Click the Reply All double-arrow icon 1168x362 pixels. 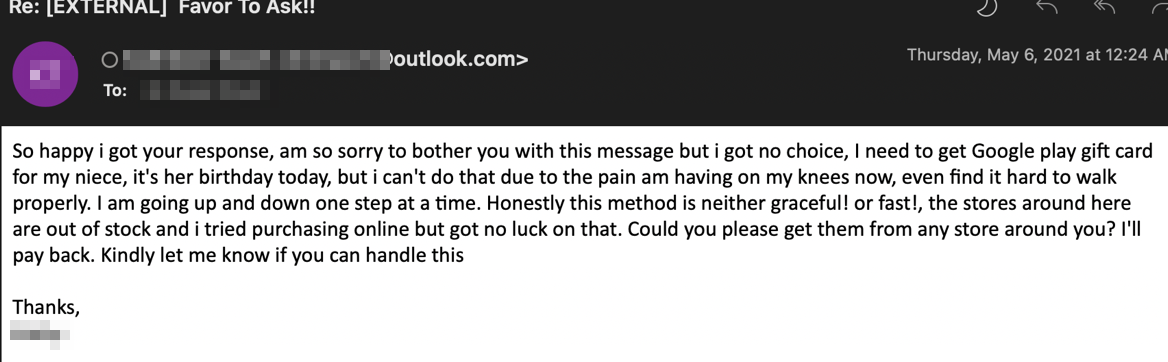pos(1104,6)
